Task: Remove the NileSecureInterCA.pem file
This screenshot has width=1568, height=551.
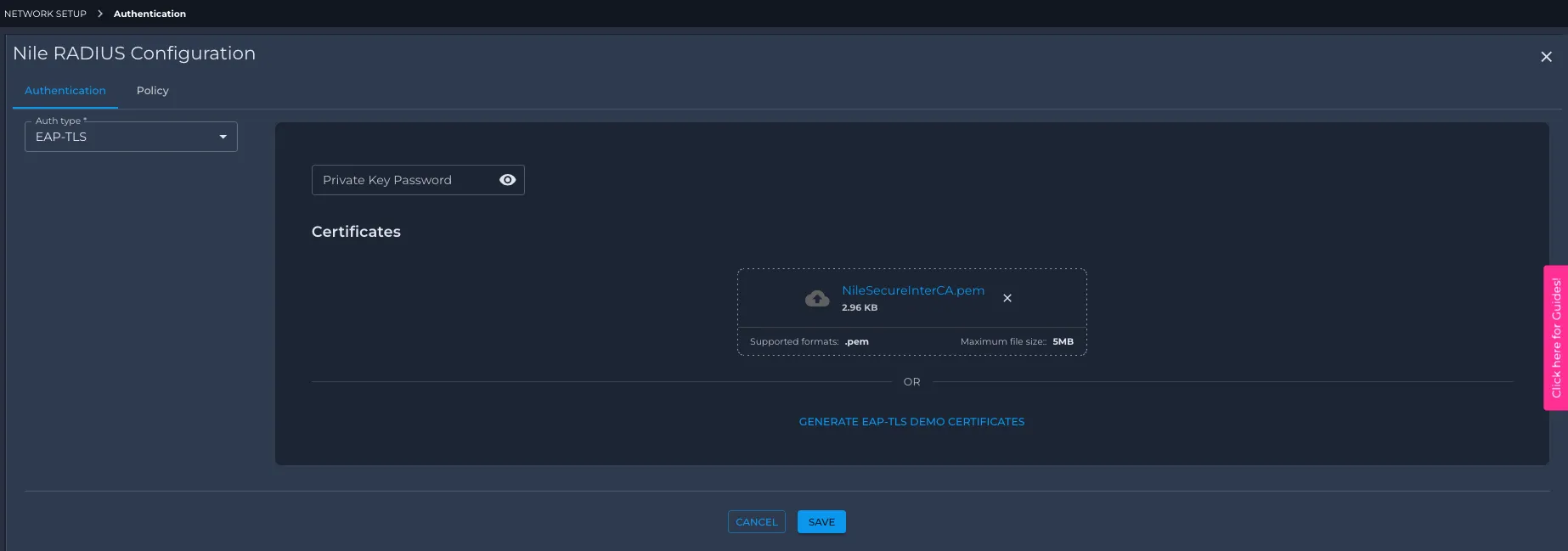Action: (x=1007, y=298)
